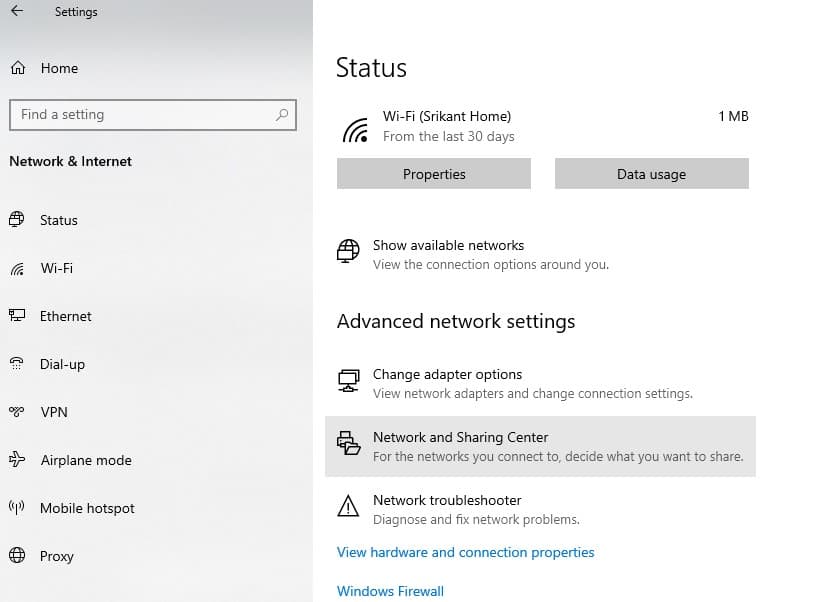Click the Properties button
Viewport: 835px width, 602px height.
click(433, 174)
